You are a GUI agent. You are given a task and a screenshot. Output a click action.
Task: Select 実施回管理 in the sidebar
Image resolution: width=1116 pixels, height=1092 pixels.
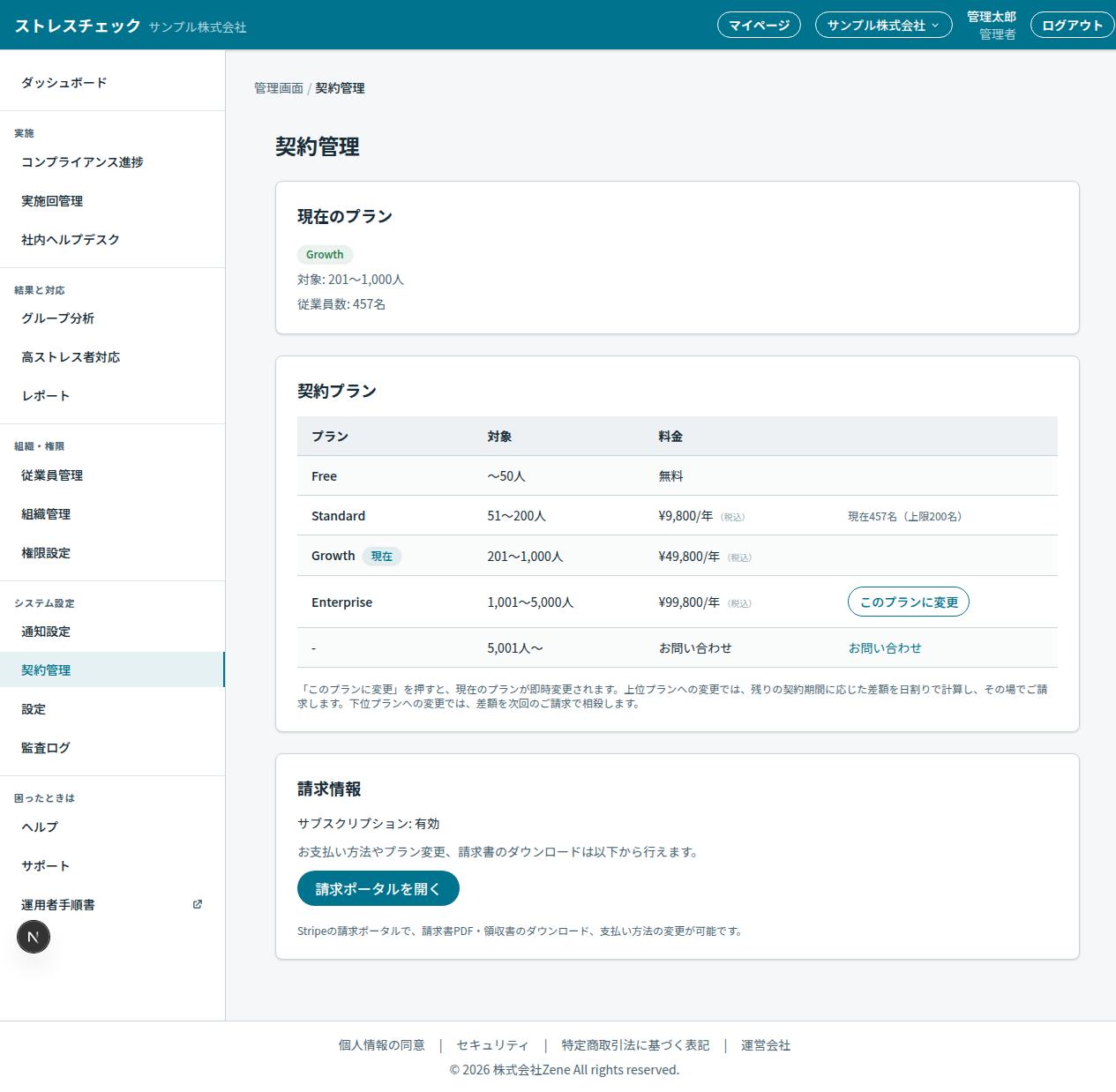click(x=112, y=201)
